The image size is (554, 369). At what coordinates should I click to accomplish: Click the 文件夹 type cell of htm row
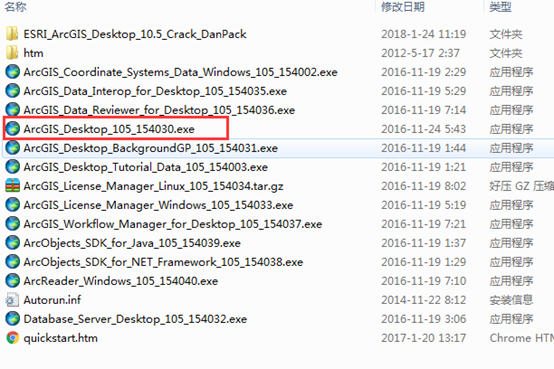[x=506, y=53]
